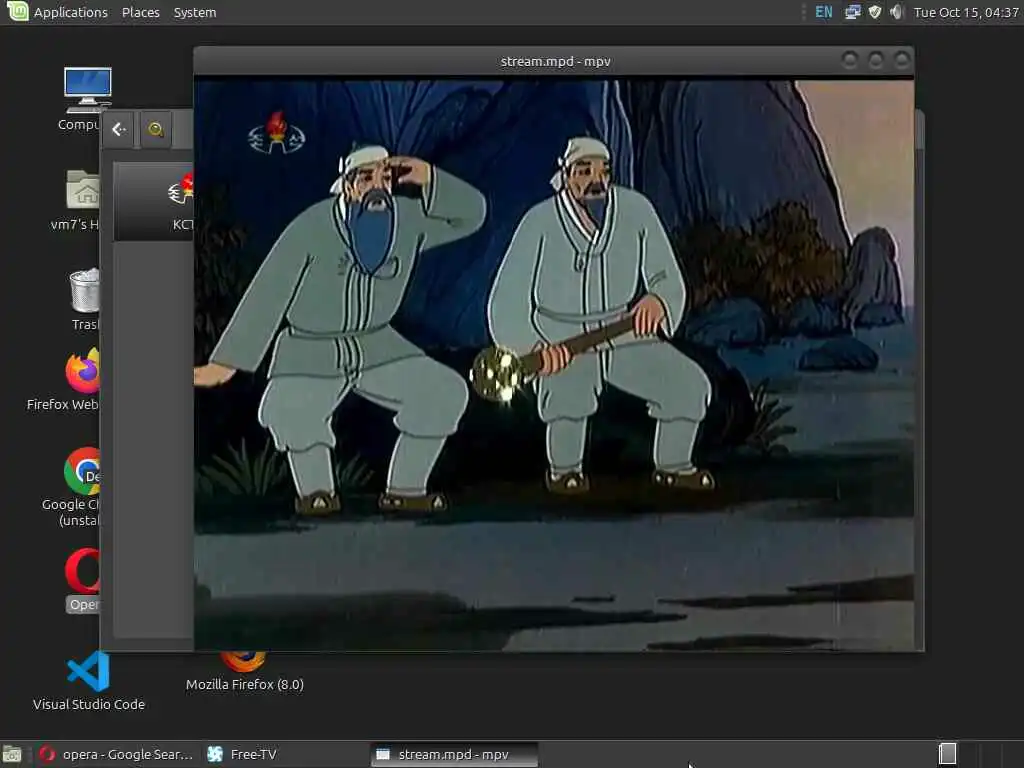This screenshot has height=768, width=1024.
Task: Click the Linux Mint logo icon
Action: pos(17,11)
